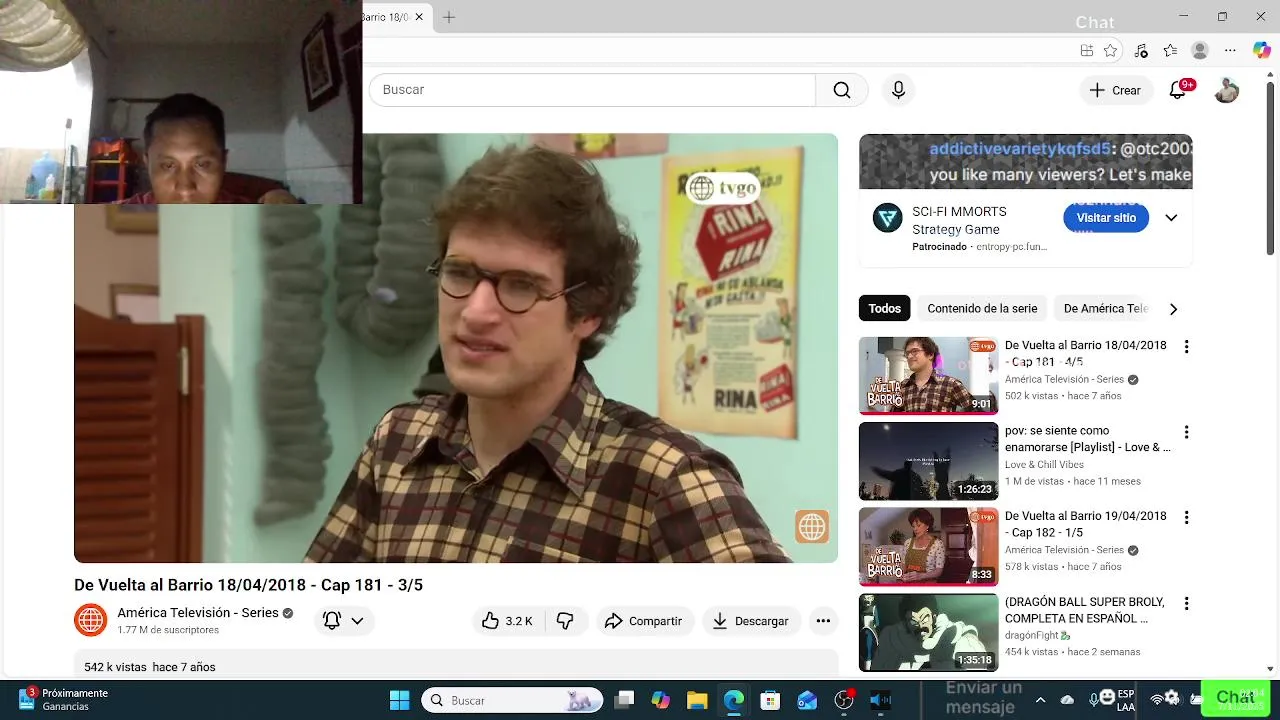Screen dimensions: 1280x720
Task: Show hidden system tray icons chevron
Action: click(1040, 700)
